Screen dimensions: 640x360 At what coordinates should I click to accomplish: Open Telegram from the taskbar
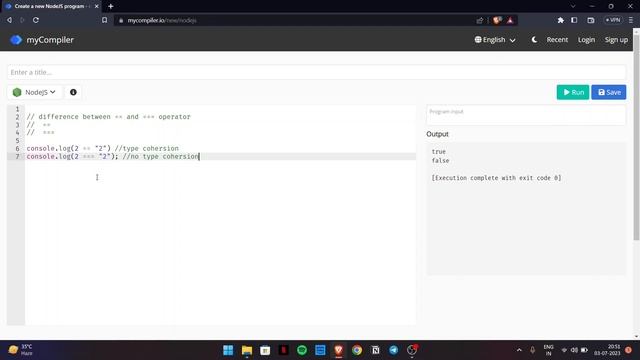coord(394,350)
